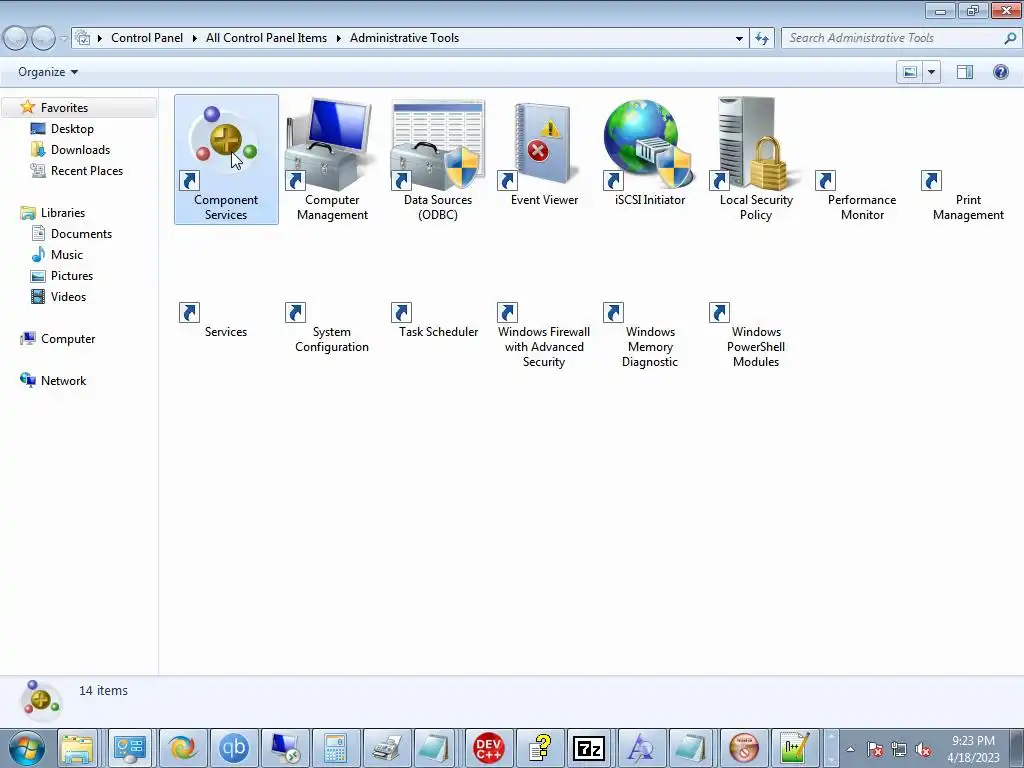Click the Administrative Tools breadcrumb
This screenshot has height=768, width=1024.
(x=404, y=38)
